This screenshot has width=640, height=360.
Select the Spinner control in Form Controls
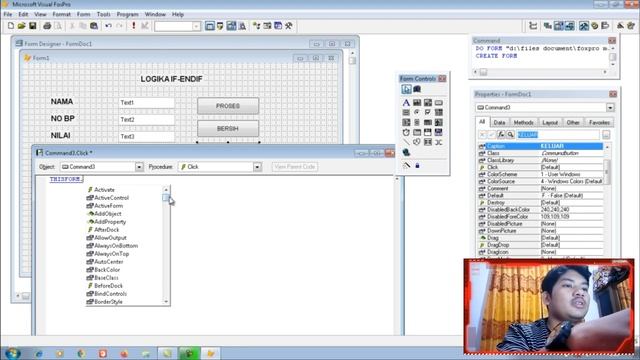click(417, 122)
